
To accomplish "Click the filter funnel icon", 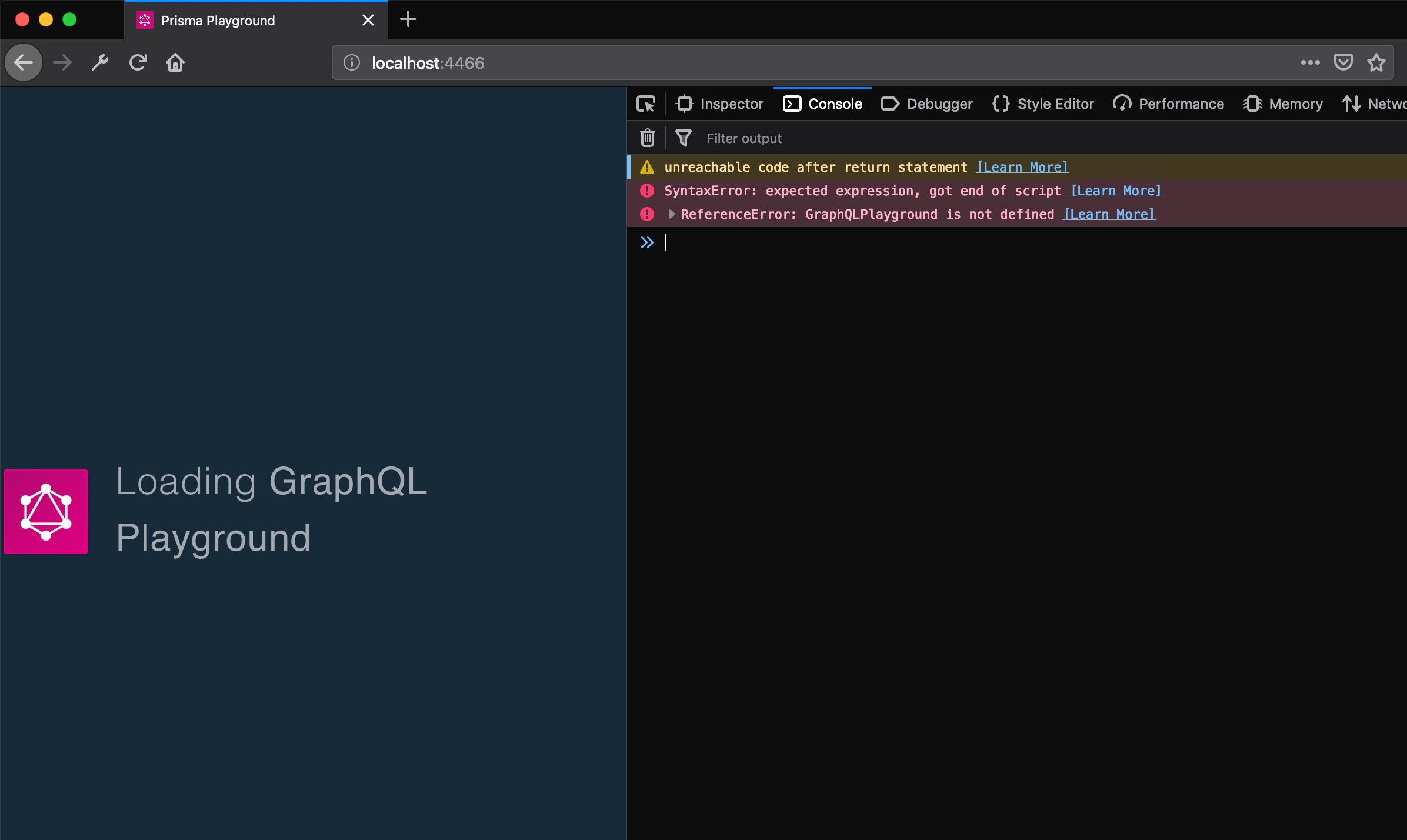I will (x=683, y=138).
